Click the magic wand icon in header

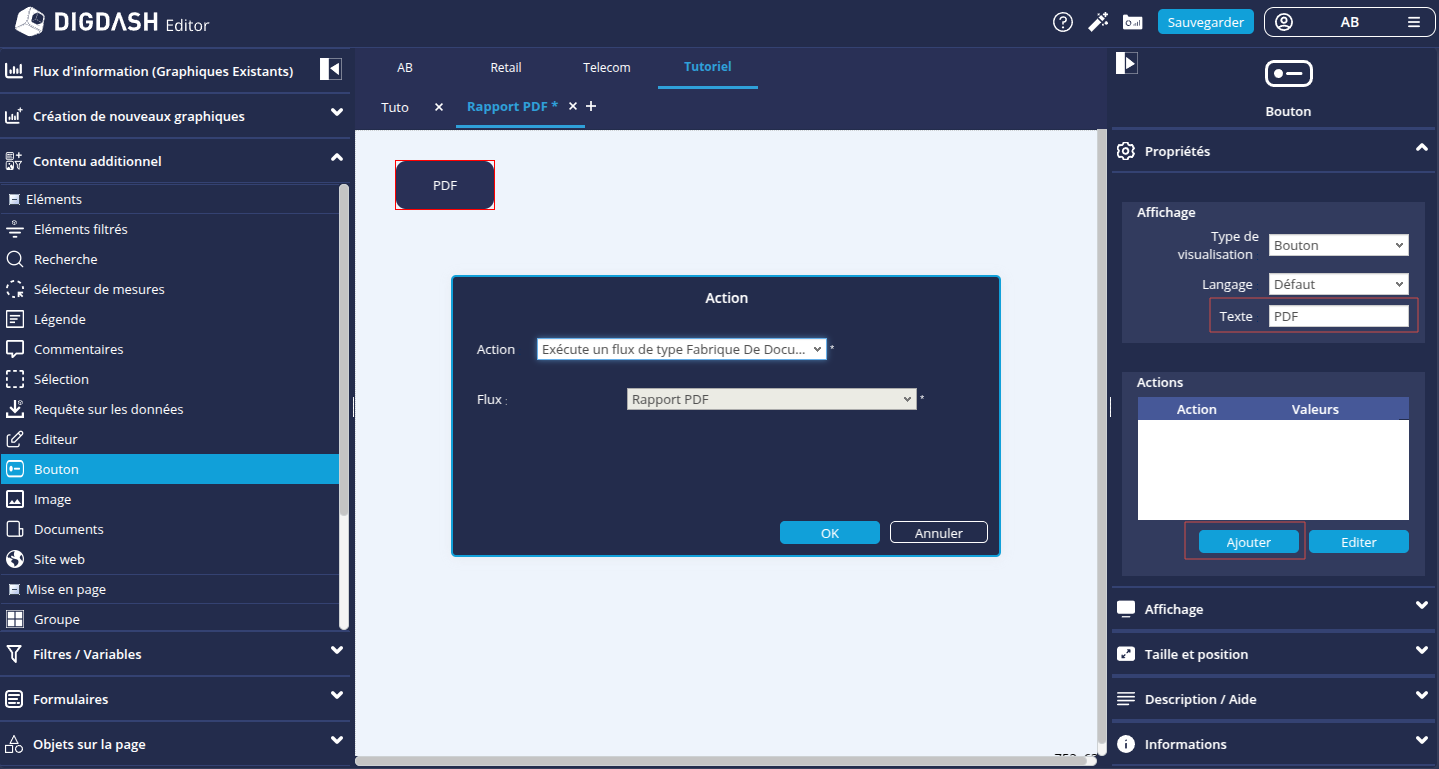[1098, 22]
